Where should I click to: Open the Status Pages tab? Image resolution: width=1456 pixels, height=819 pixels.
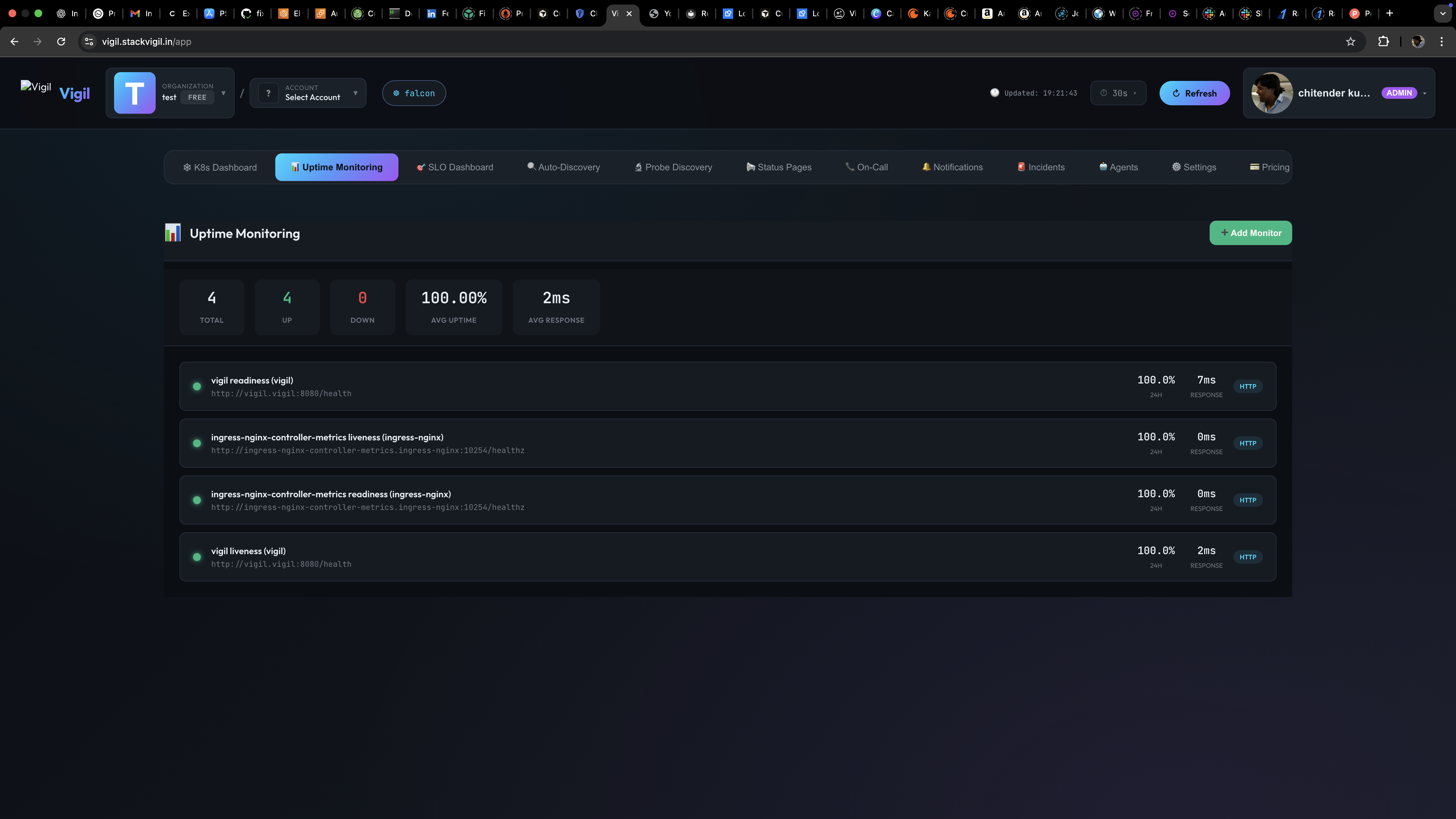(779, 167)
